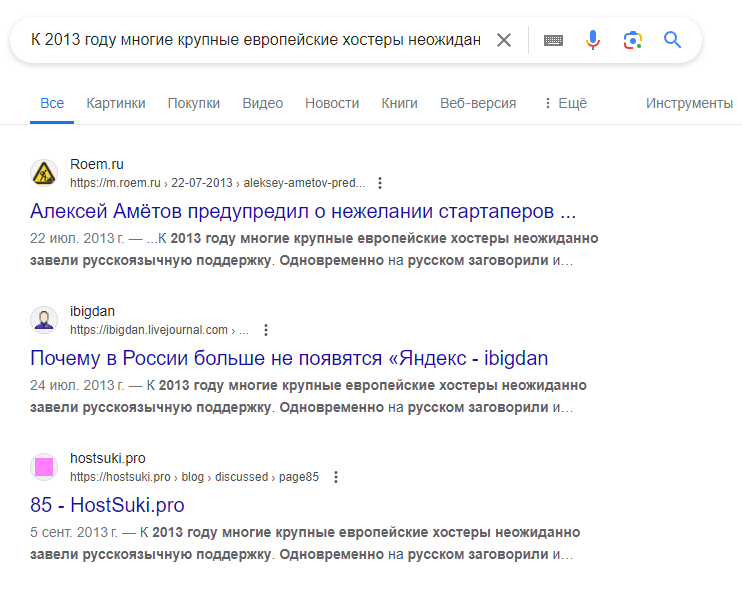Clear the search query with the X icon
Screen dimensions: 742x589
504,40
